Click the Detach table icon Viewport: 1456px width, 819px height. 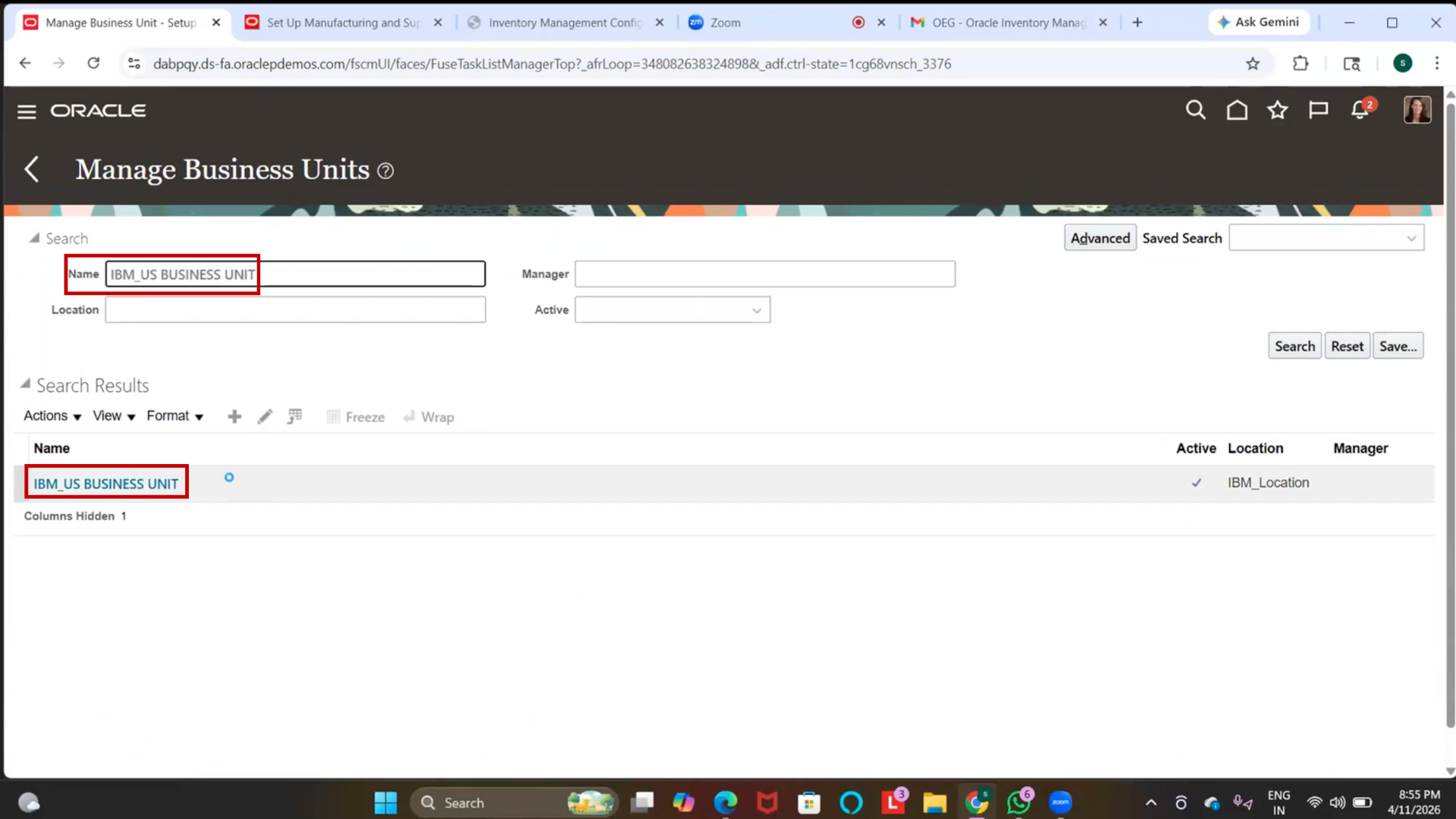(x=295, y=416)
